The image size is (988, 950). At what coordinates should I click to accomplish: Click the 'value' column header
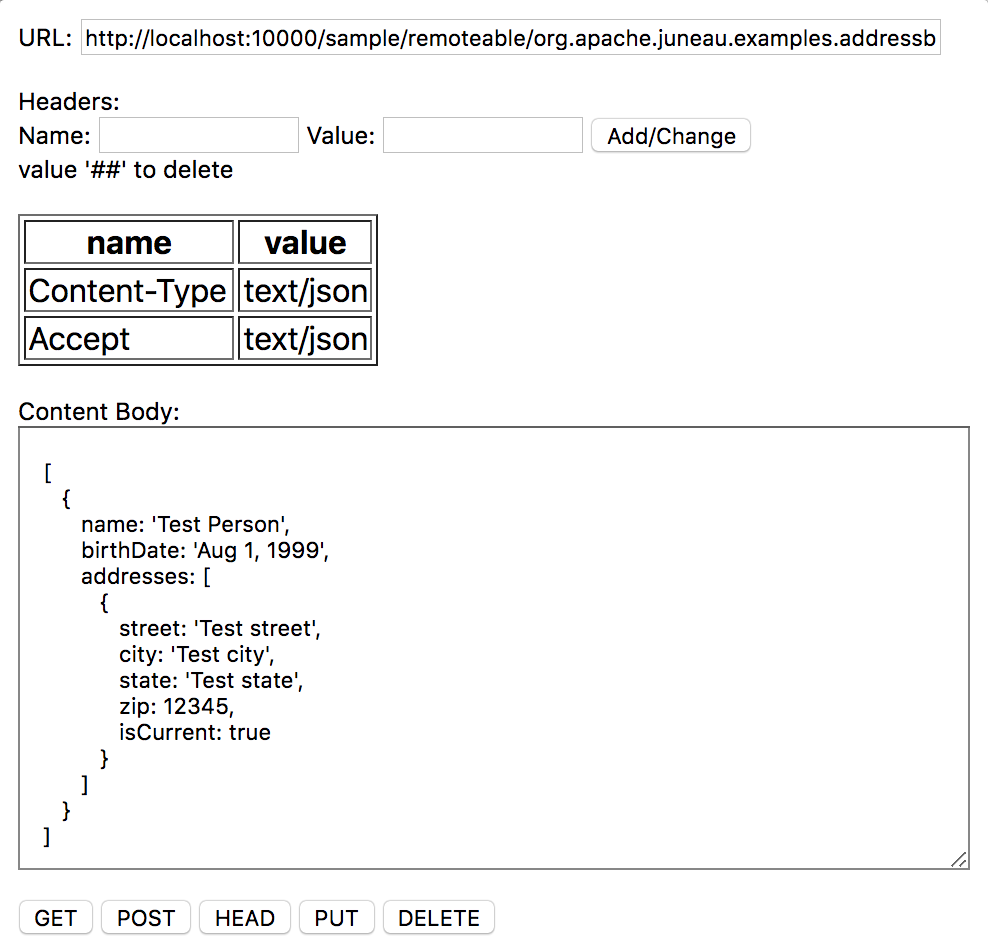pyautogui.click(x=305, y=243)
